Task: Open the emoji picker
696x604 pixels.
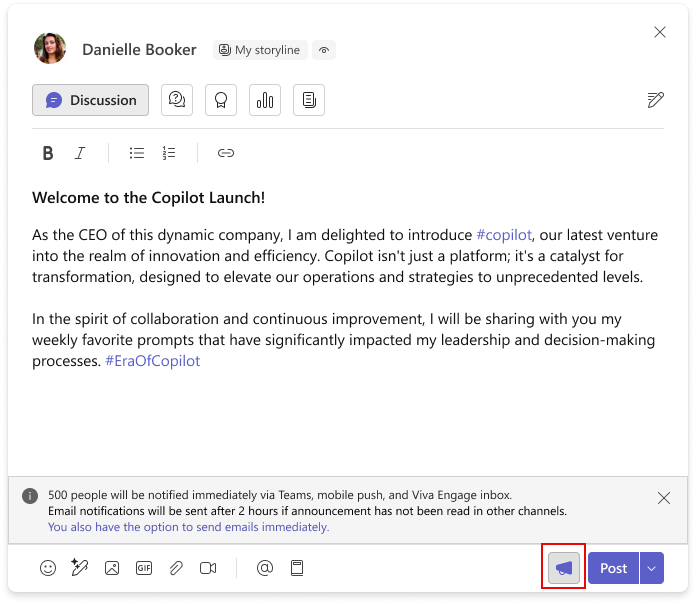Action: pyautogui.click(x=48, y=568)
